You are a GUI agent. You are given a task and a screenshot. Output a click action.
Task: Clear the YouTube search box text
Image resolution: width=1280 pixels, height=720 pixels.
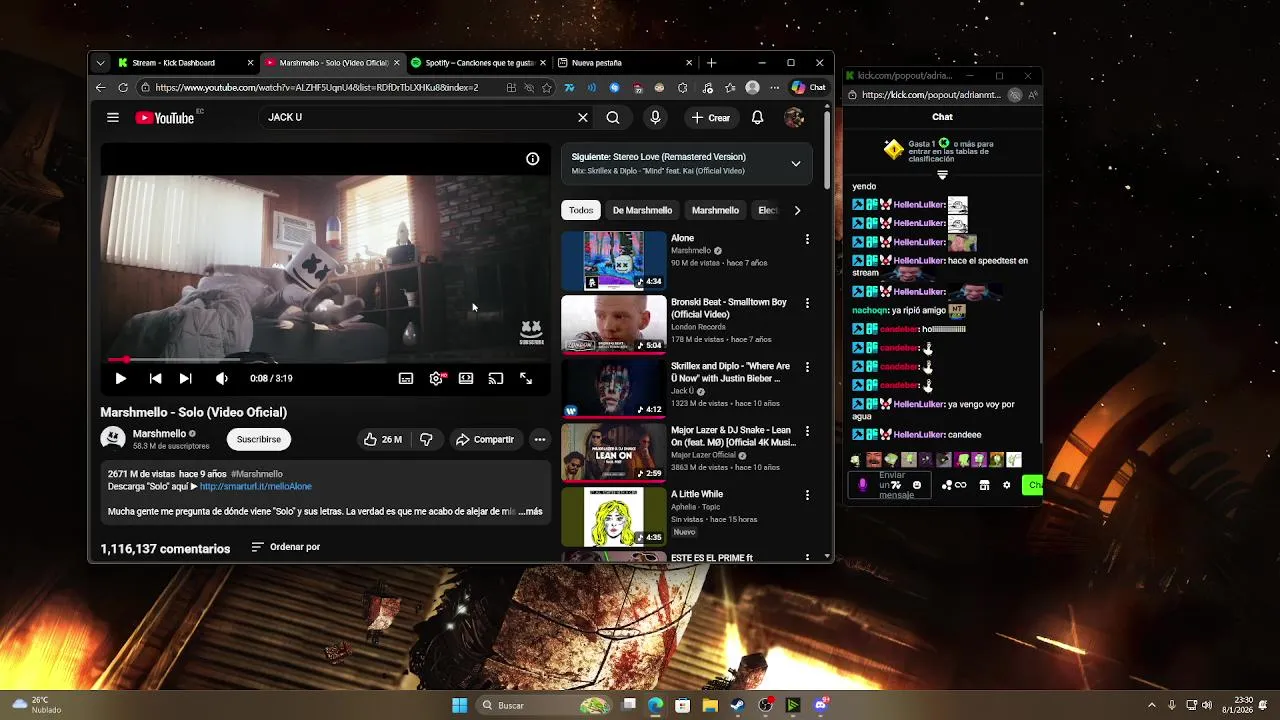coord(583,118)
